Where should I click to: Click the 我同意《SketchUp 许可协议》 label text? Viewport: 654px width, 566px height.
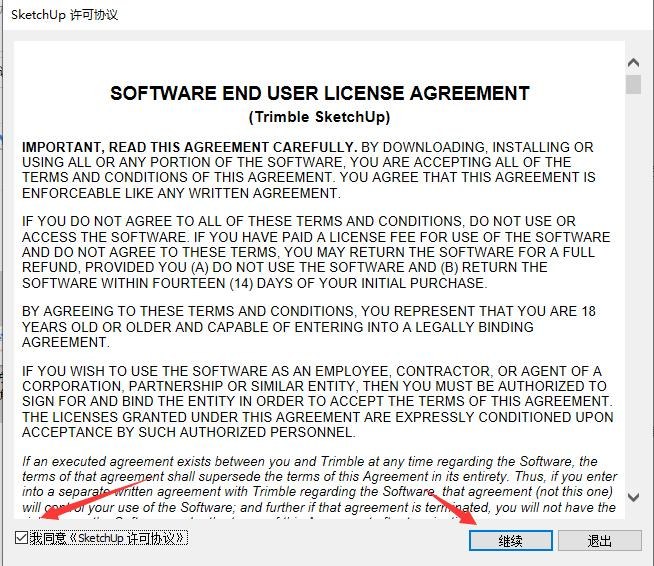(108, 538)
